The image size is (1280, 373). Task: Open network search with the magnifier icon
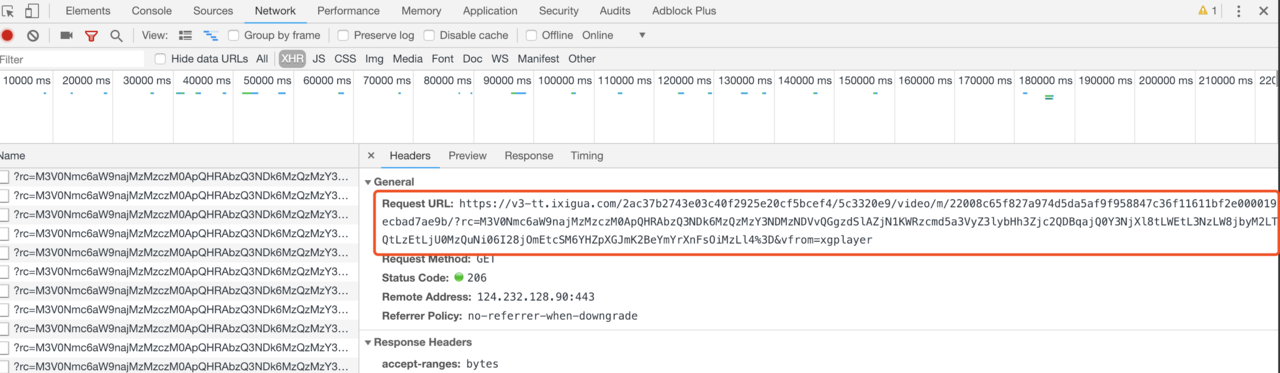[x=116, y=35]
